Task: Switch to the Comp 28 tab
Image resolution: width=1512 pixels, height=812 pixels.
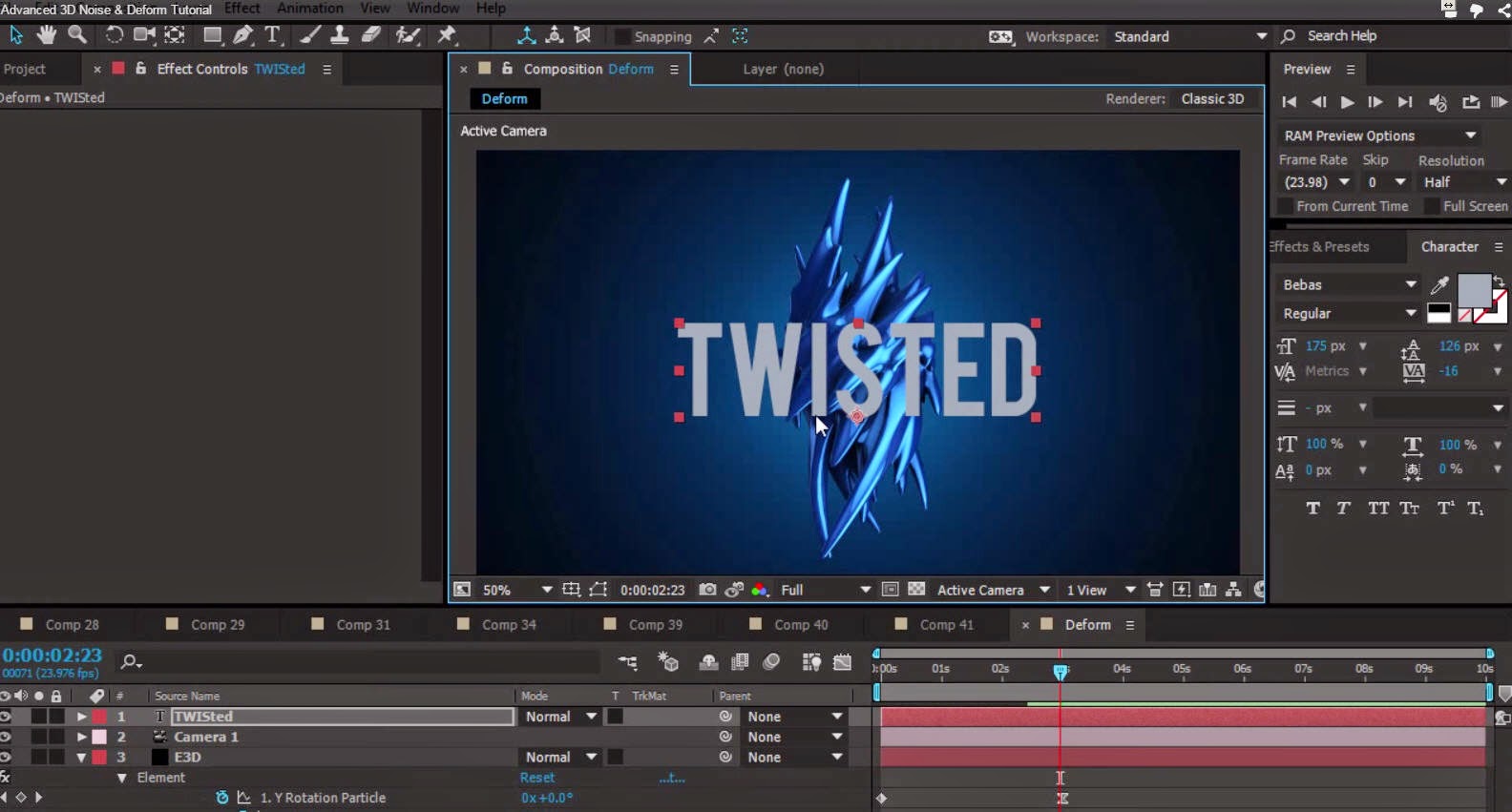Action: point(72,624)
